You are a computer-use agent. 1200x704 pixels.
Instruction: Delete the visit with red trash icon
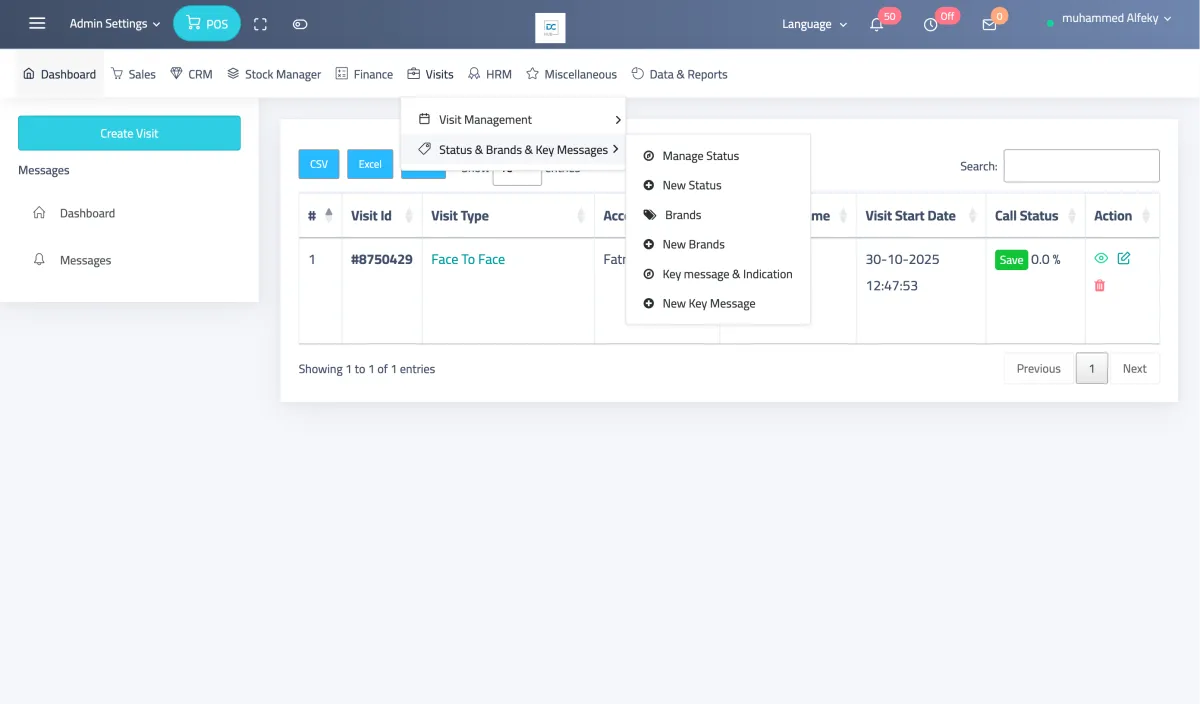[x=1099, y=285]
